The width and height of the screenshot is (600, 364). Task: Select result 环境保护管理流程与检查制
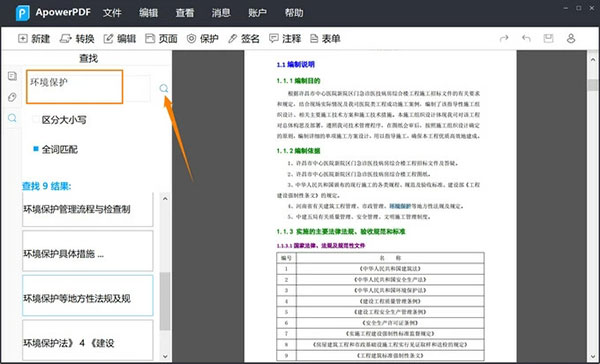coord(88,209)
